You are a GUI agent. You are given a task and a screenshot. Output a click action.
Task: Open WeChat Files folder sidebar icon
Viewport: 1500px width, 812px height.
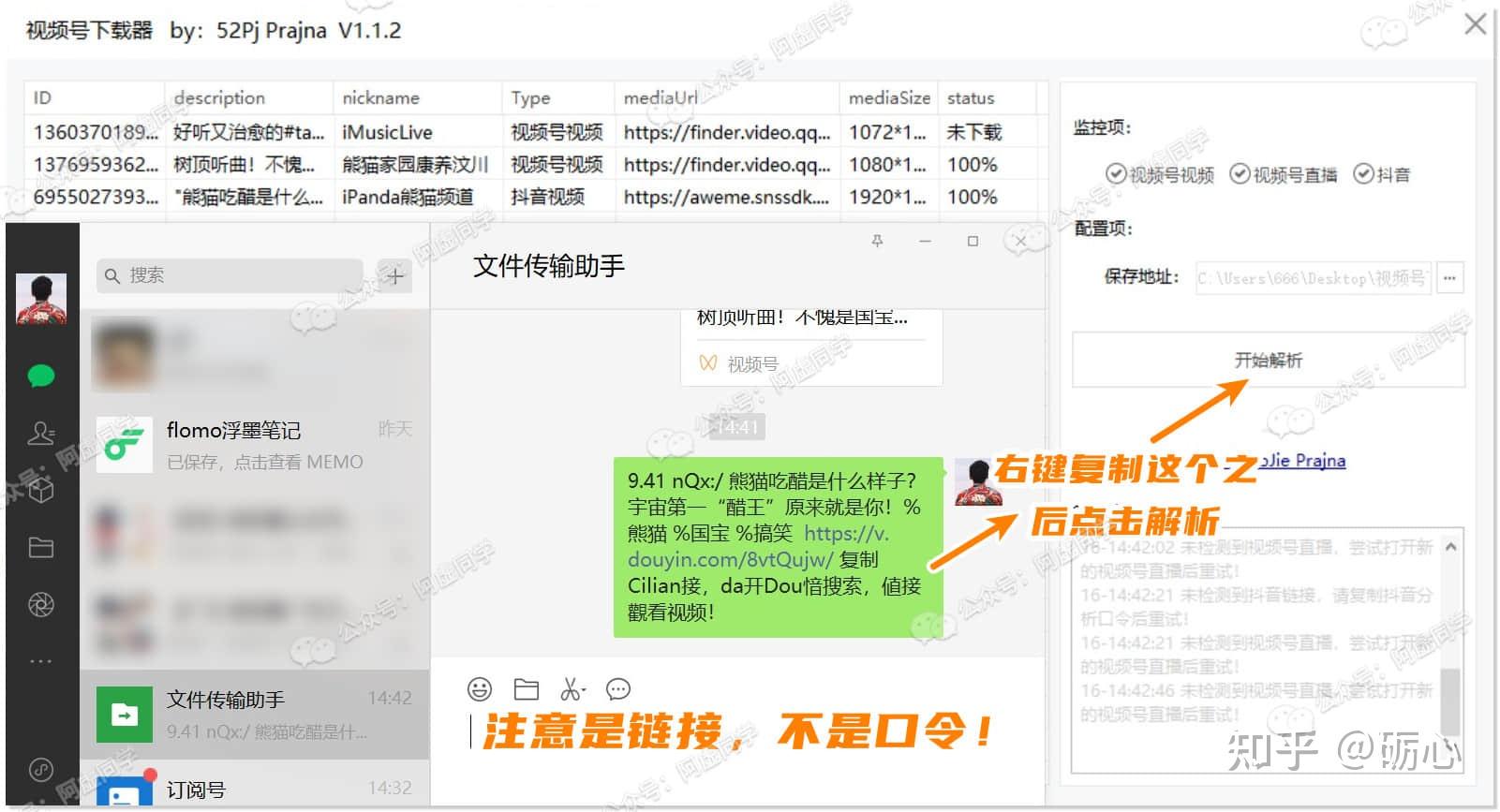coord(41,548)
